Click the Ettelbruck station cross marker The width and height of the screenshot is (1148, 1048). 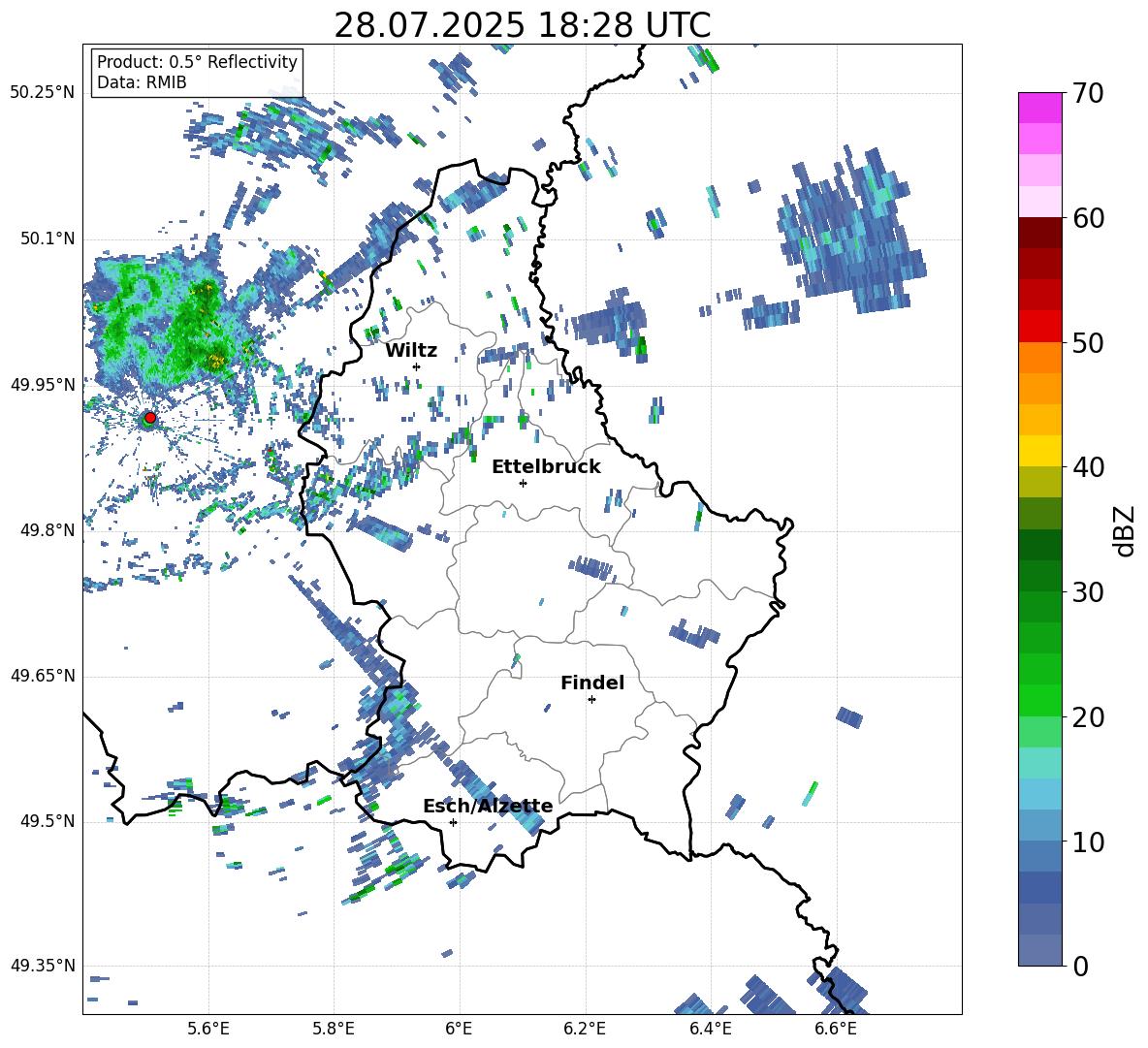click(x=523, y=483)
